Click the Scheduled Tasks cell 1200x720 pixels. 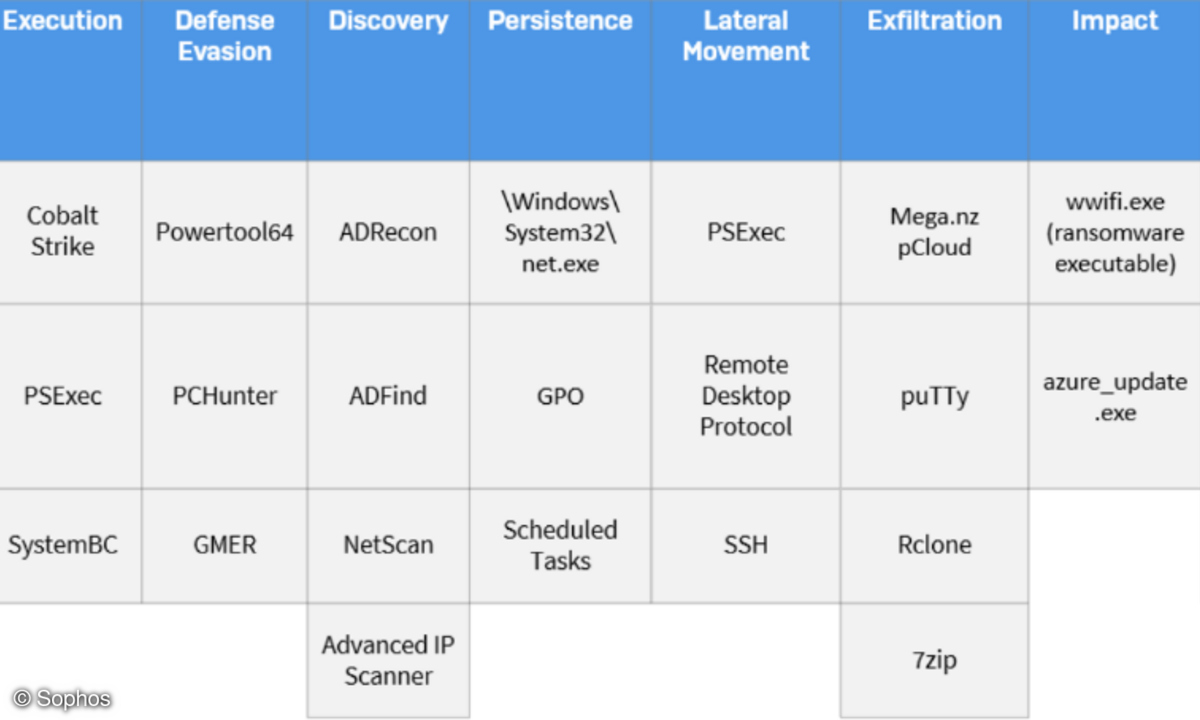[x=560, y=545]
